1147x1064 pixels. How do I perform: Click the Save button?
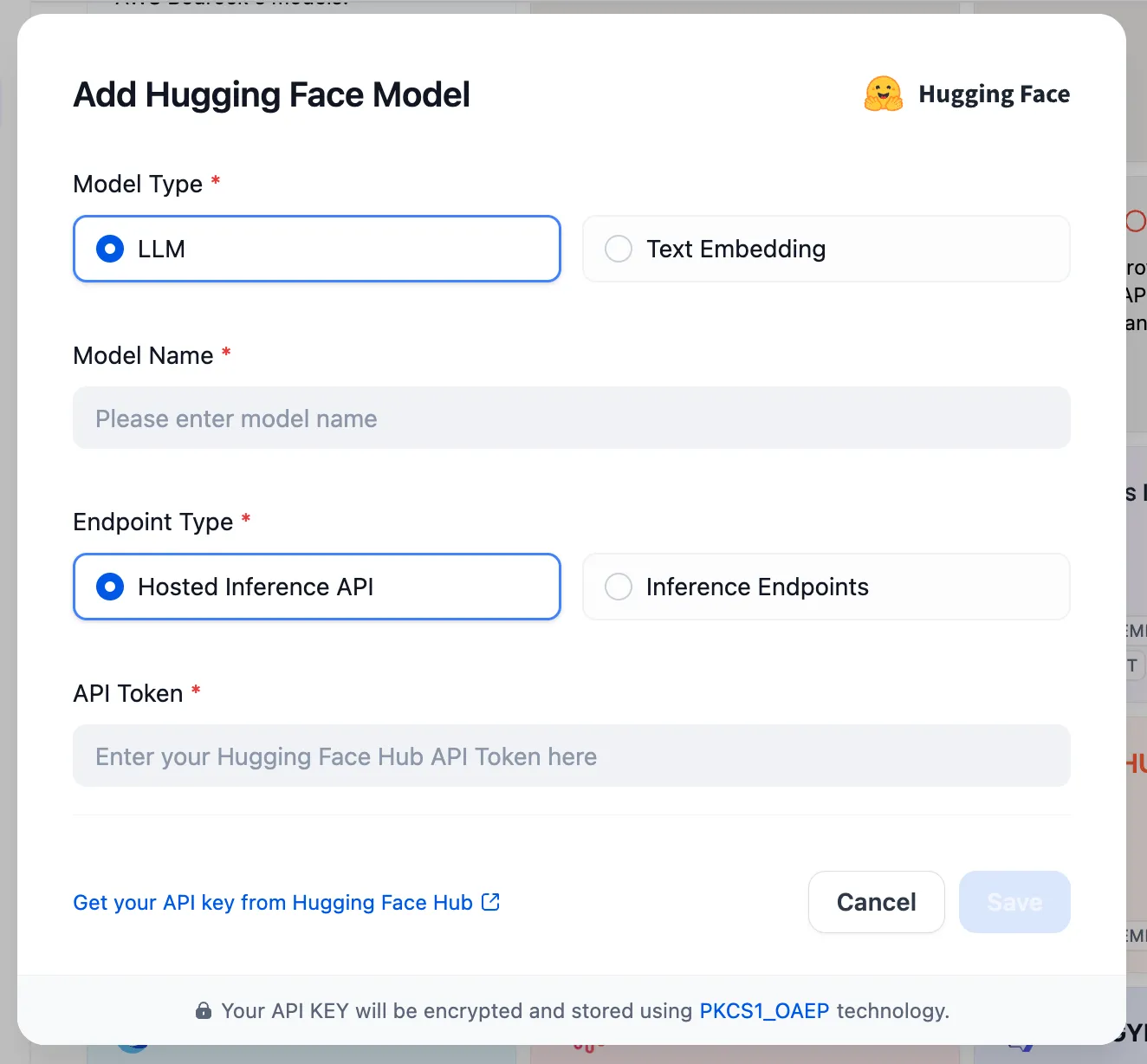1014,902
